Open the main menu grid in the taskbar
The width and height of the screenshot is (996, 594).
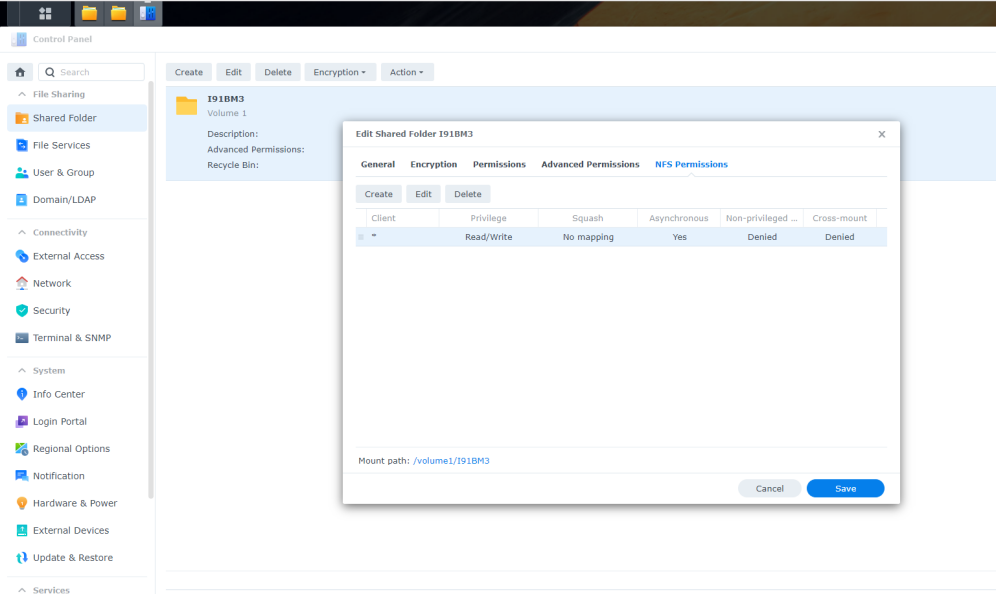pos(45,13)
